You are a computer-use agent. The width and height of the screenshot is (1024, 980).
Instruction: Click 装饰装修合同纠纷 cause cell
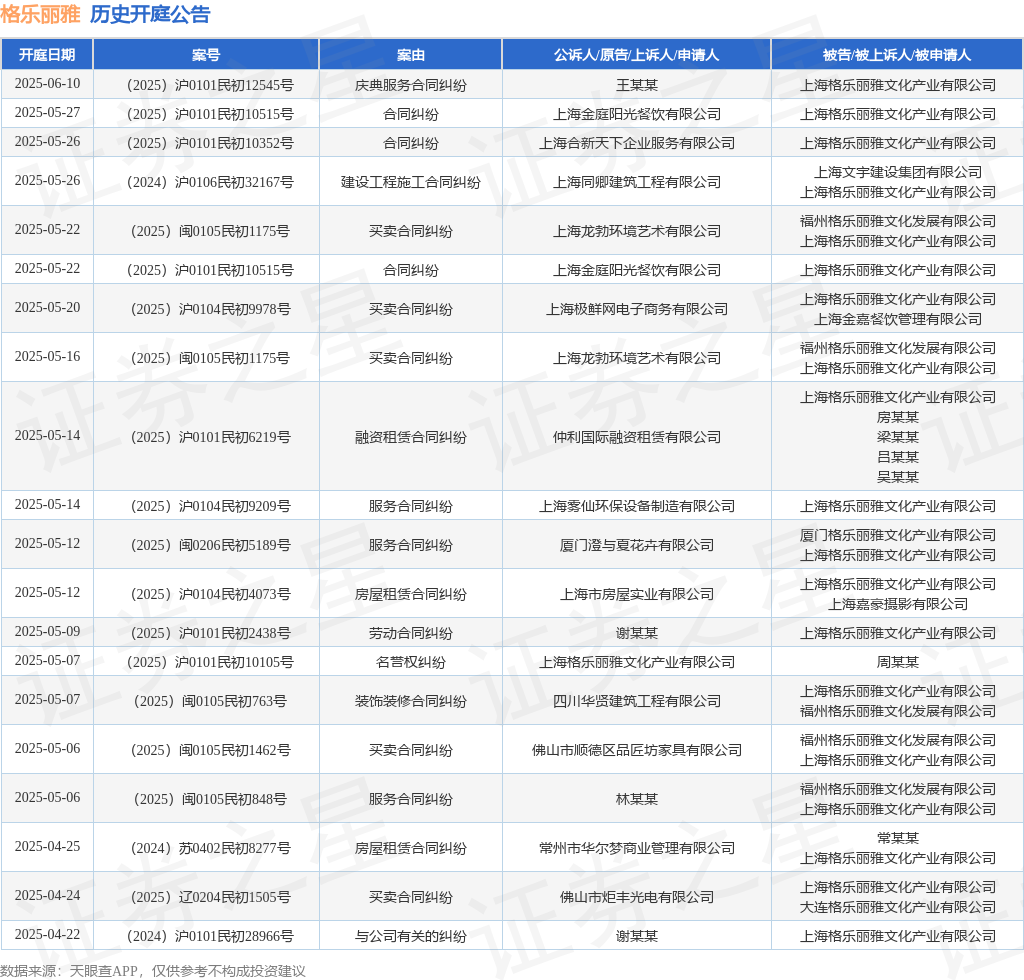411,702
